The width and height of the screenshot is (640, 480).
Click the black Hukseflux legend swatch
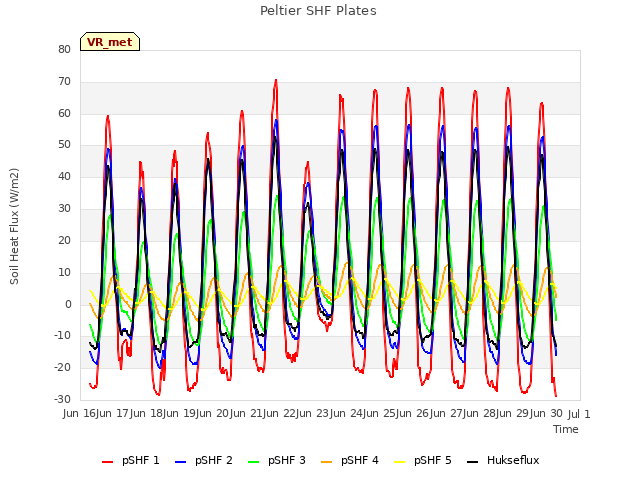(x=472, y=462)
